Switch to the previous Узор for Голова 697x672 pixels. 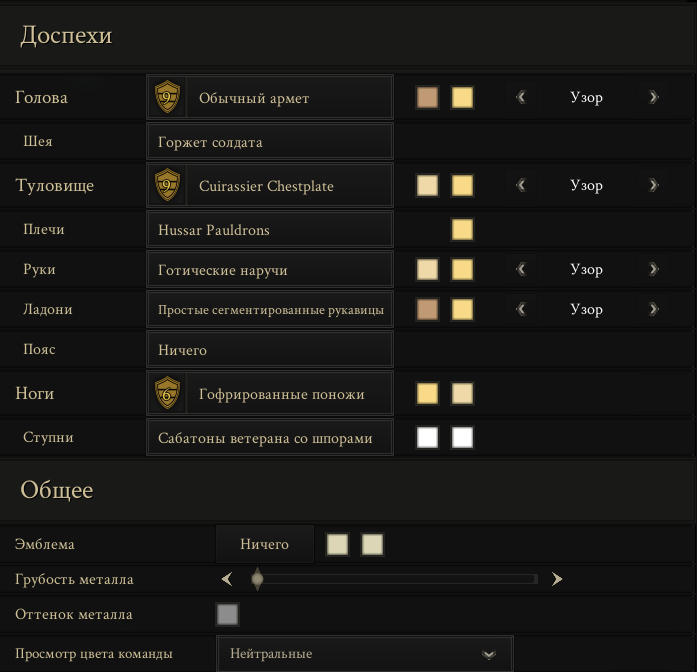521,97
